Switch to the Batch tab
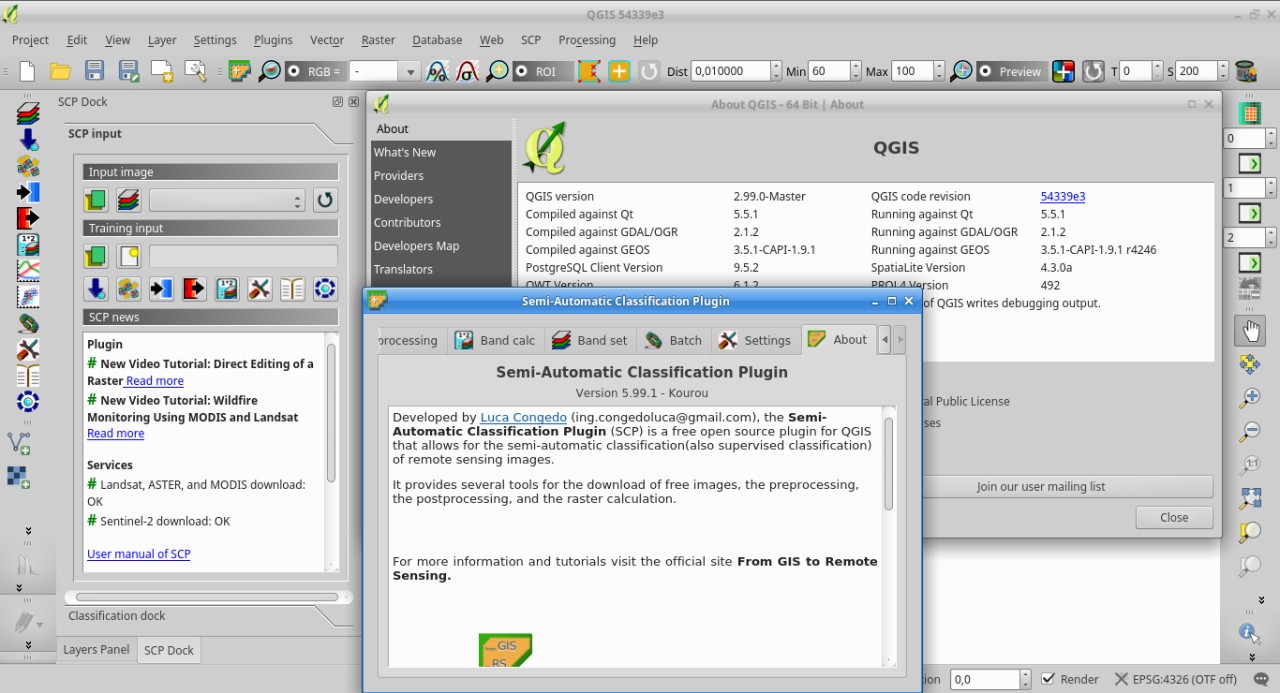The height and width of the screenshot is (693, 1280). point(674,340)
